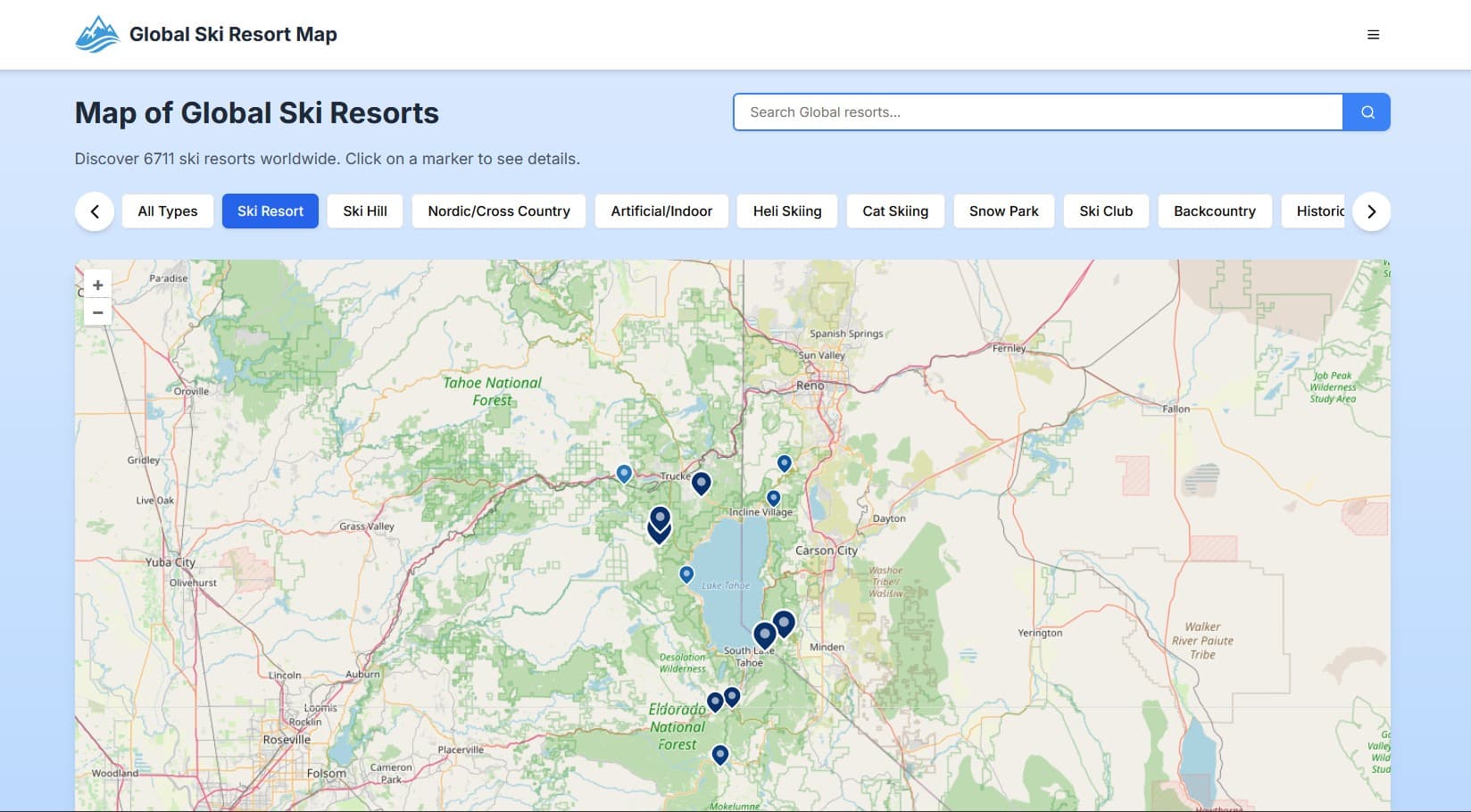Zoom out of the map with minus control
Viewport: 1471px width, 812px height.
[97, 312]
